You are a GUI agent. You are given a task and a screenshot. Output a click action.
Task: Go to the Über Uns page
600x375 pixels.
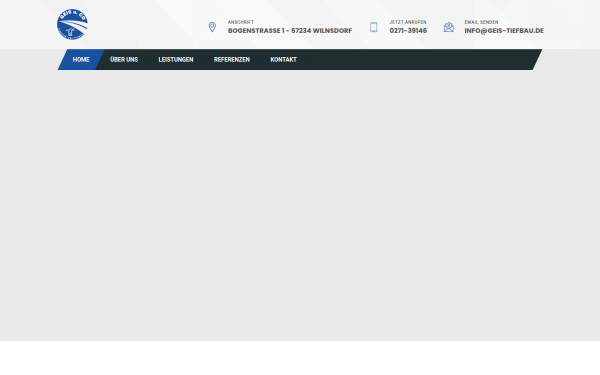124,60
